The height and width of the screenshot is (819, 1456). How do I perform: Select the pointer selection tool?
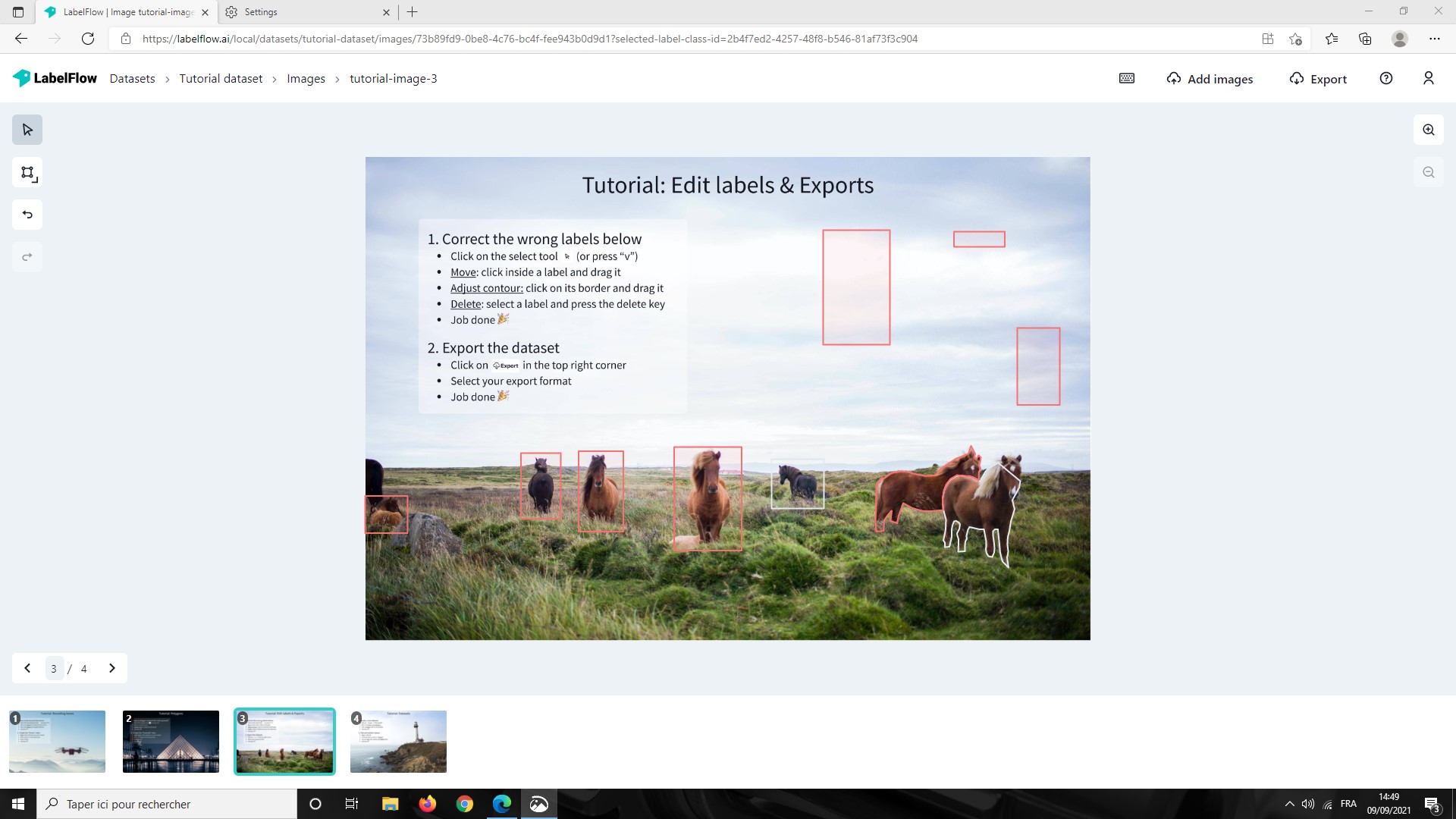tap(27, 129)
